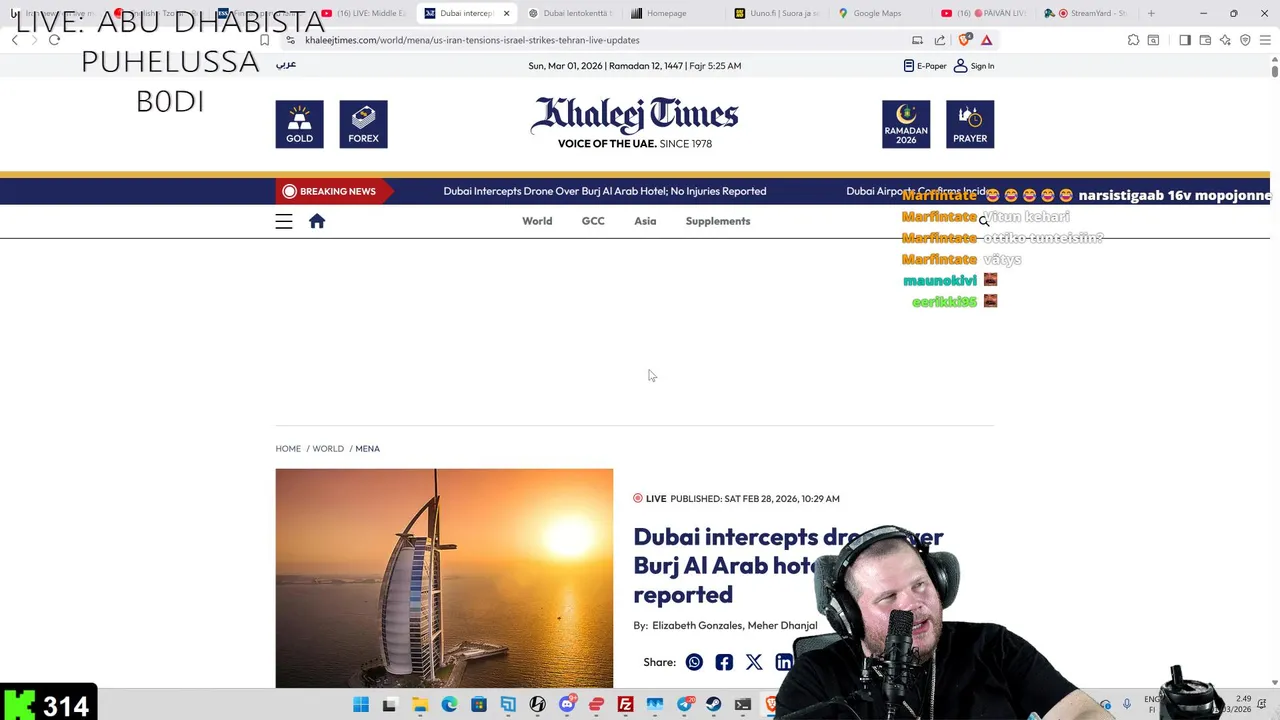Open the hamburger navigation menu
The width and height of the screenshot is (1280, 720).
click(284, 221)
